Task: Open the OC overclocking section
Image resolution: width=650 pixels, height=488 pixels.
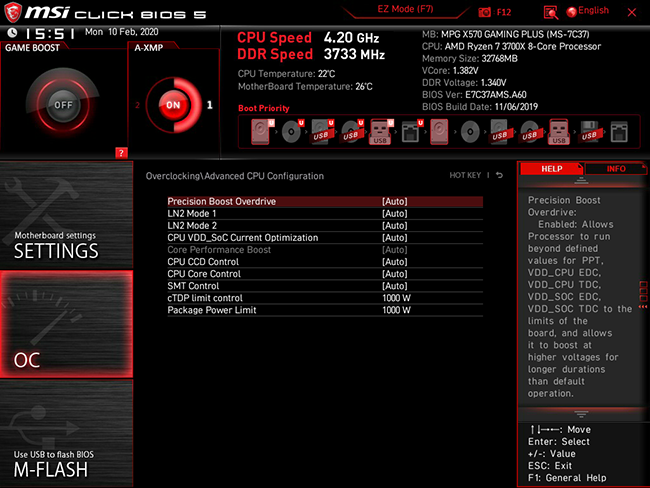Action: point(66,324)
